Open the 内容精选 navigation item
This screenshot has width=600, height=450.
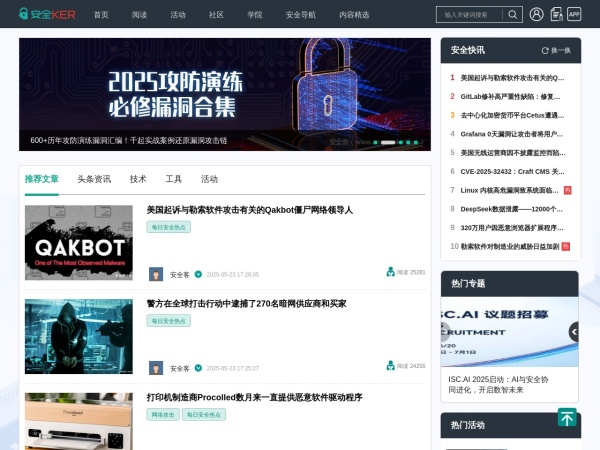[354, 15]
